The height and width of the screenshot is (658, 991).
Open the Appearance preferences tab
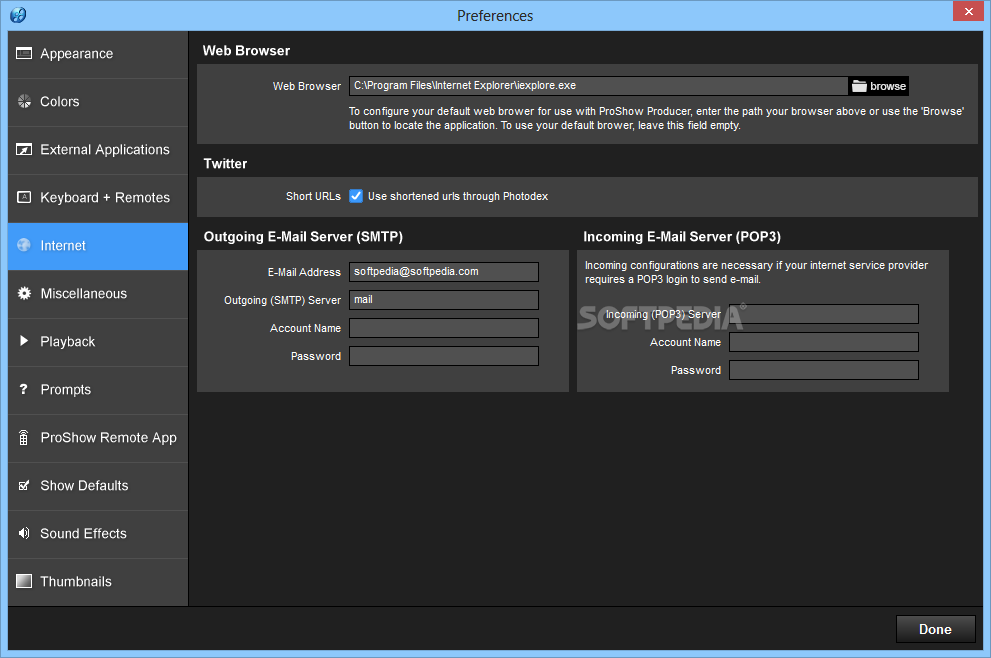(x=98, y=54)
